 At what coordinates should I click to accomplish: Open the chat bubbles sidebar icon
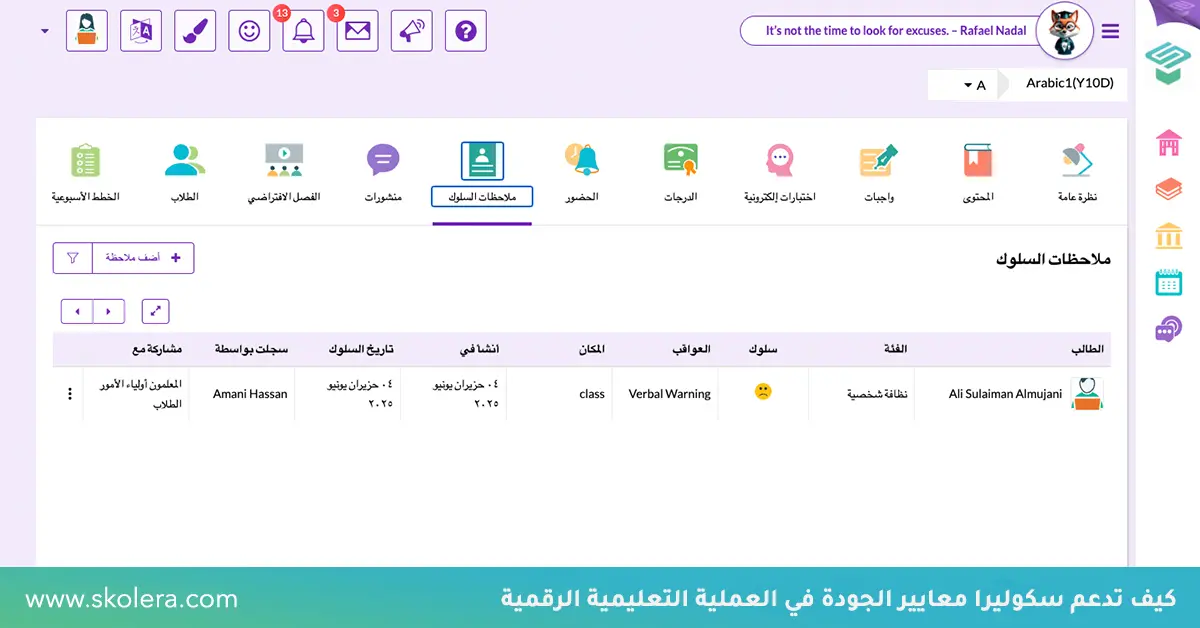(1168, 328)
